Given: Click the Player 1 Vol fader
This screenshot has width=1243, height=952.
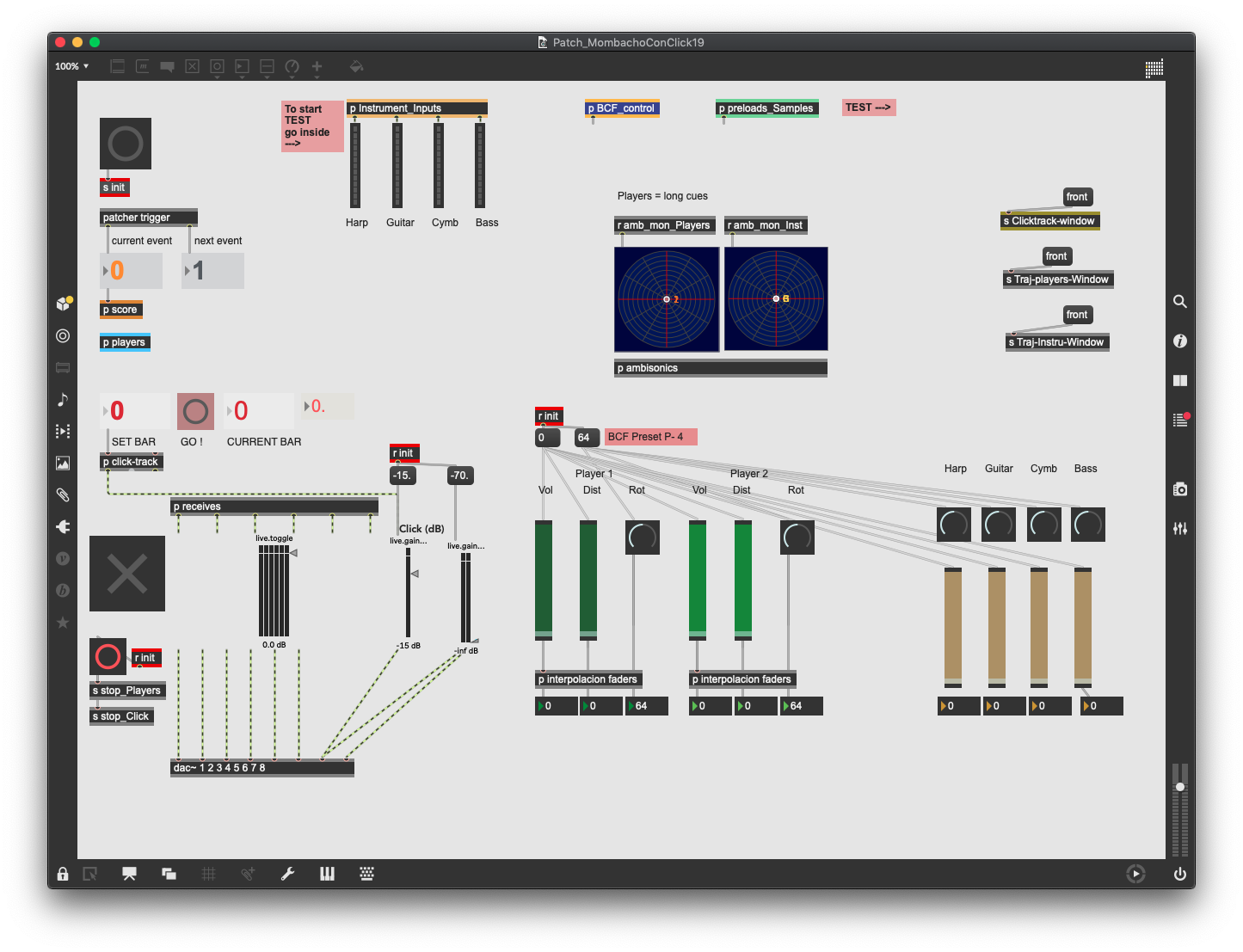Looking at the screenshot, I should tap(545, 580).
